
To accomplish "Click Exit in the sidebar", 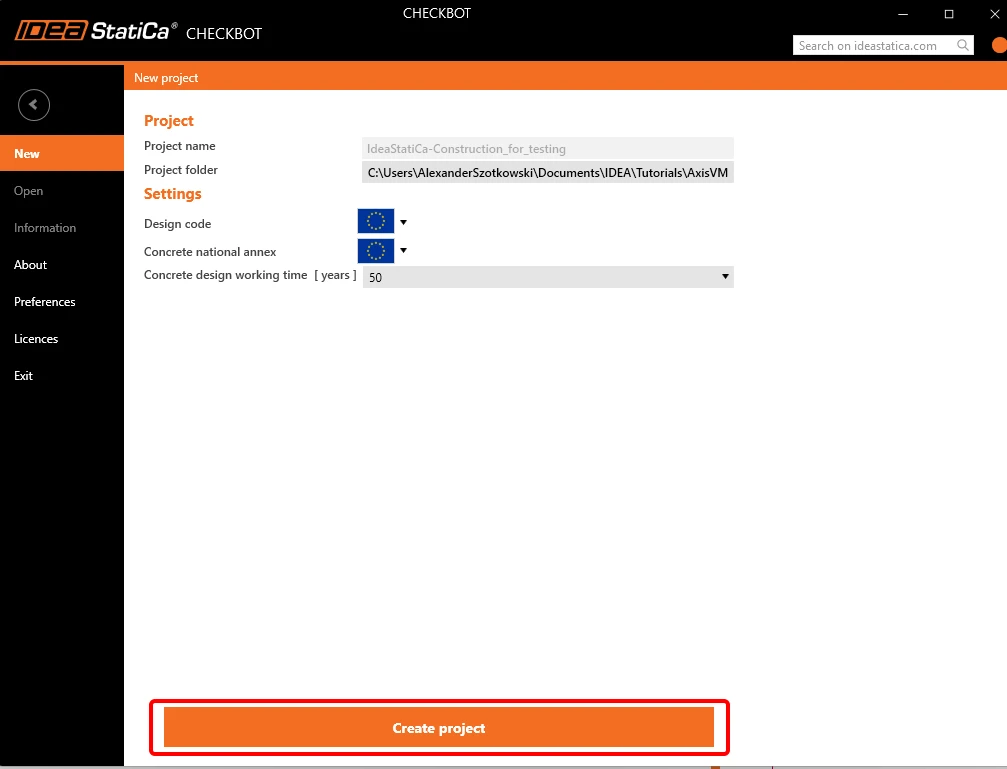I will [62, 376].
